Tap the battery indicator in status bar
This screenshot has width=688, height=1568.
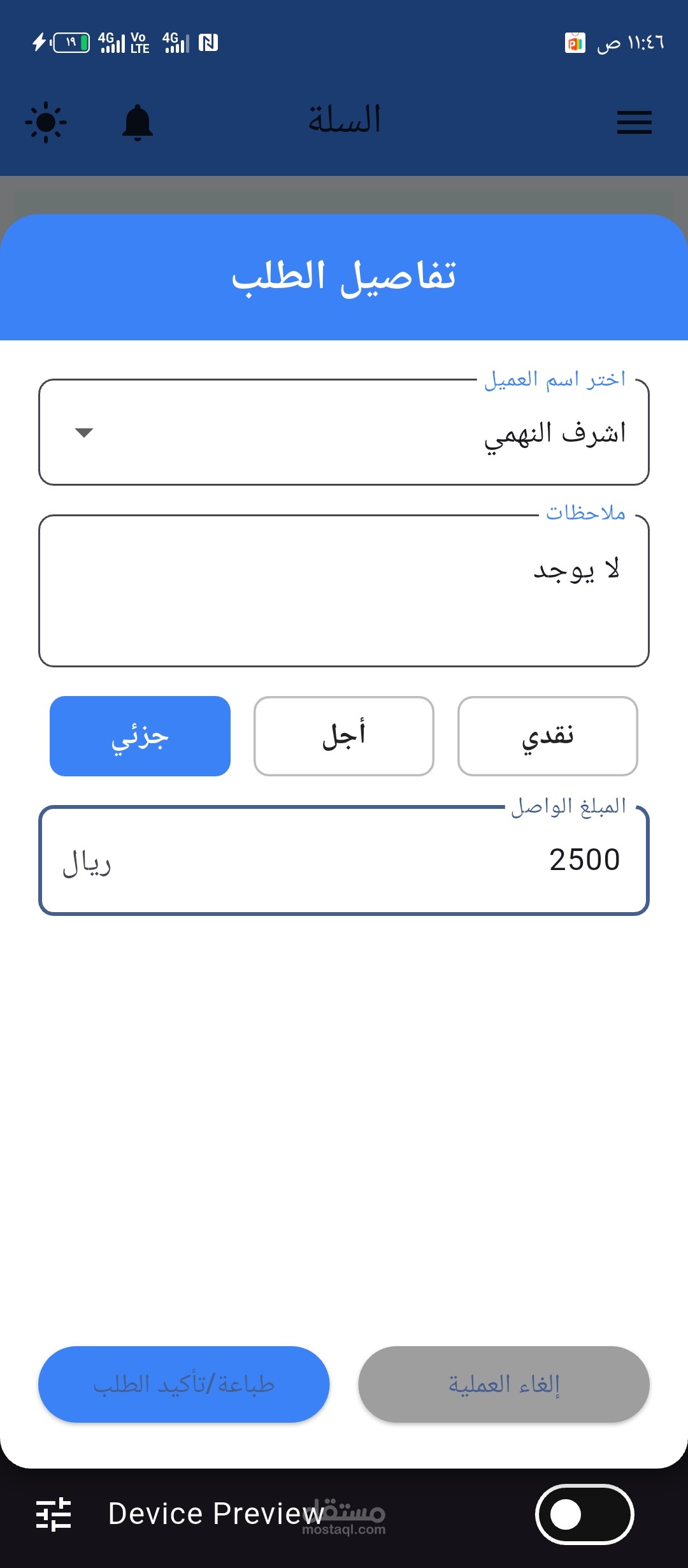coord(71,43)
